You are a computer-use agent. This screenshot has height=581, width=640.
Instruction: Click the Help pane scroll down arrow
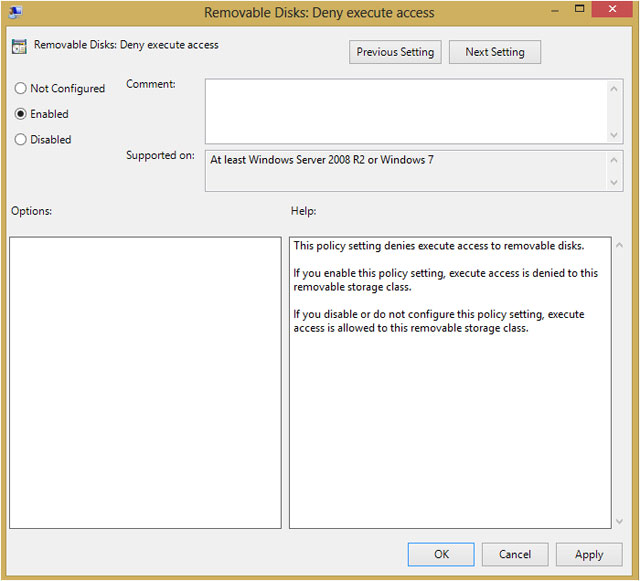tap(619, 521)
